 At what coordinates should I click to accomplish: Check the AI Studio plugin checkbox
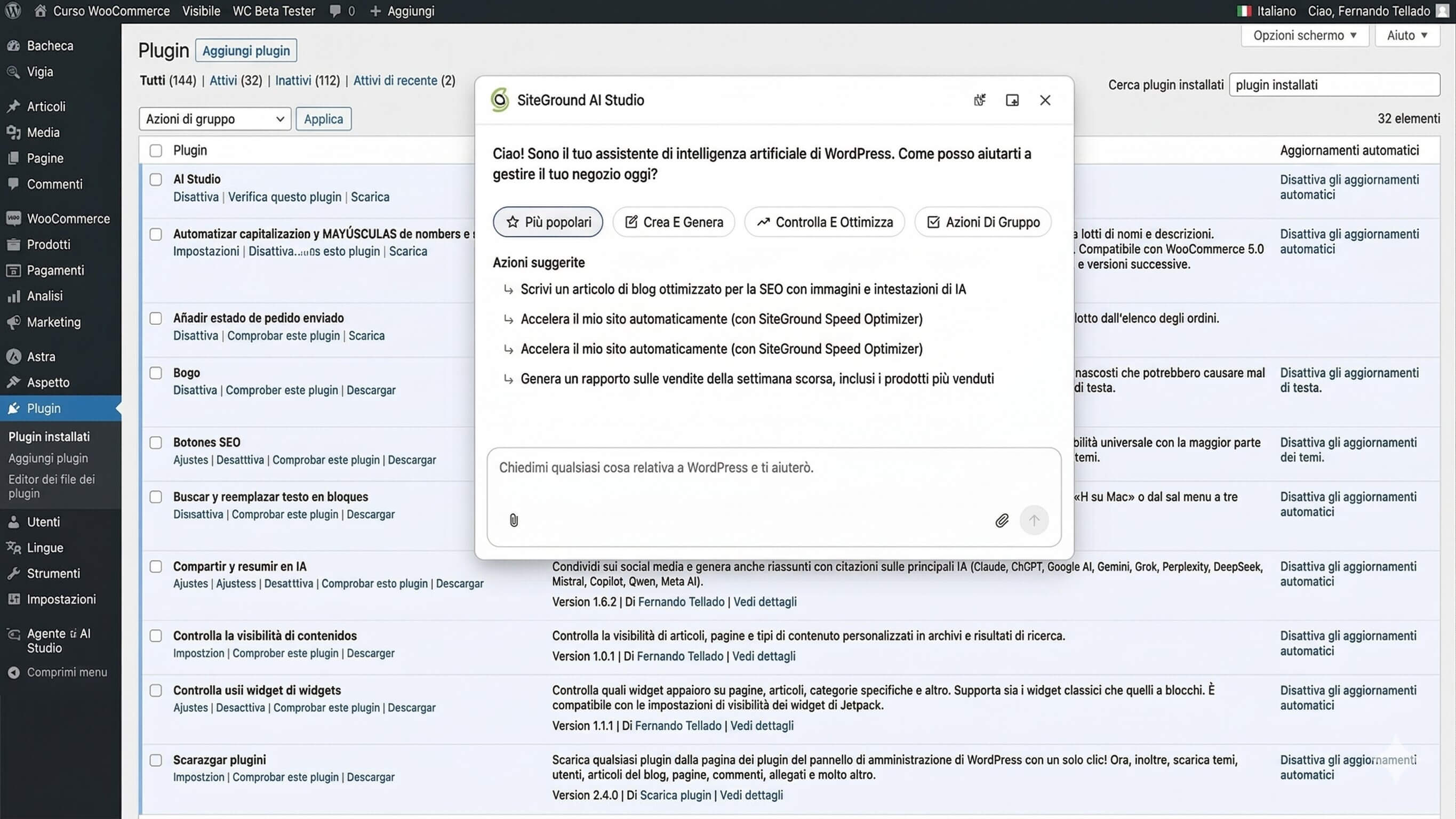[155, 179]
